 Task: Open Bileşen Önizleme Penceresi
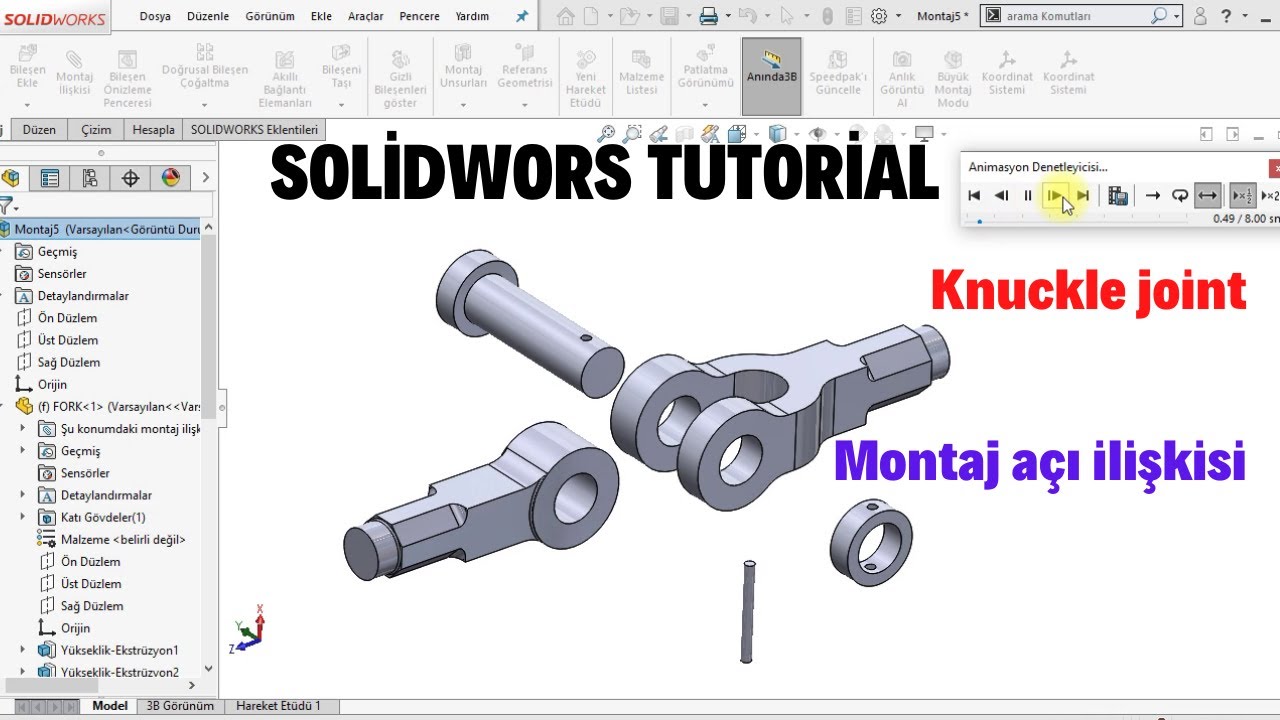[127, 77]
